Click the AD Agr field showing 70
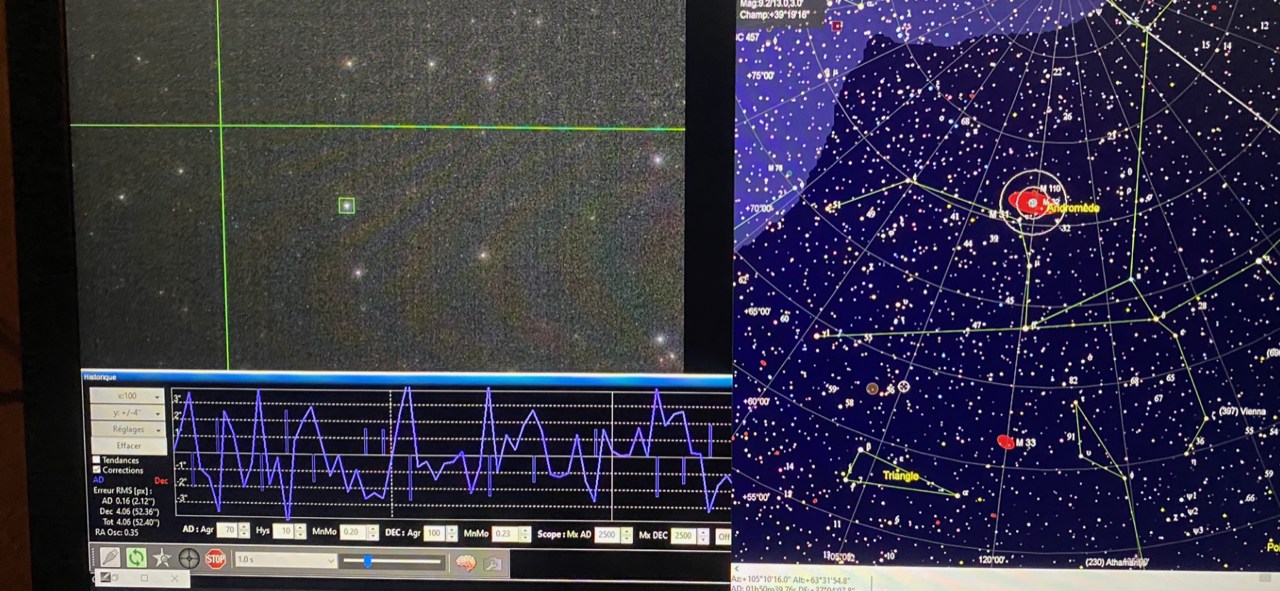This screenshot has width=1280, height=591. pos(227,530)
